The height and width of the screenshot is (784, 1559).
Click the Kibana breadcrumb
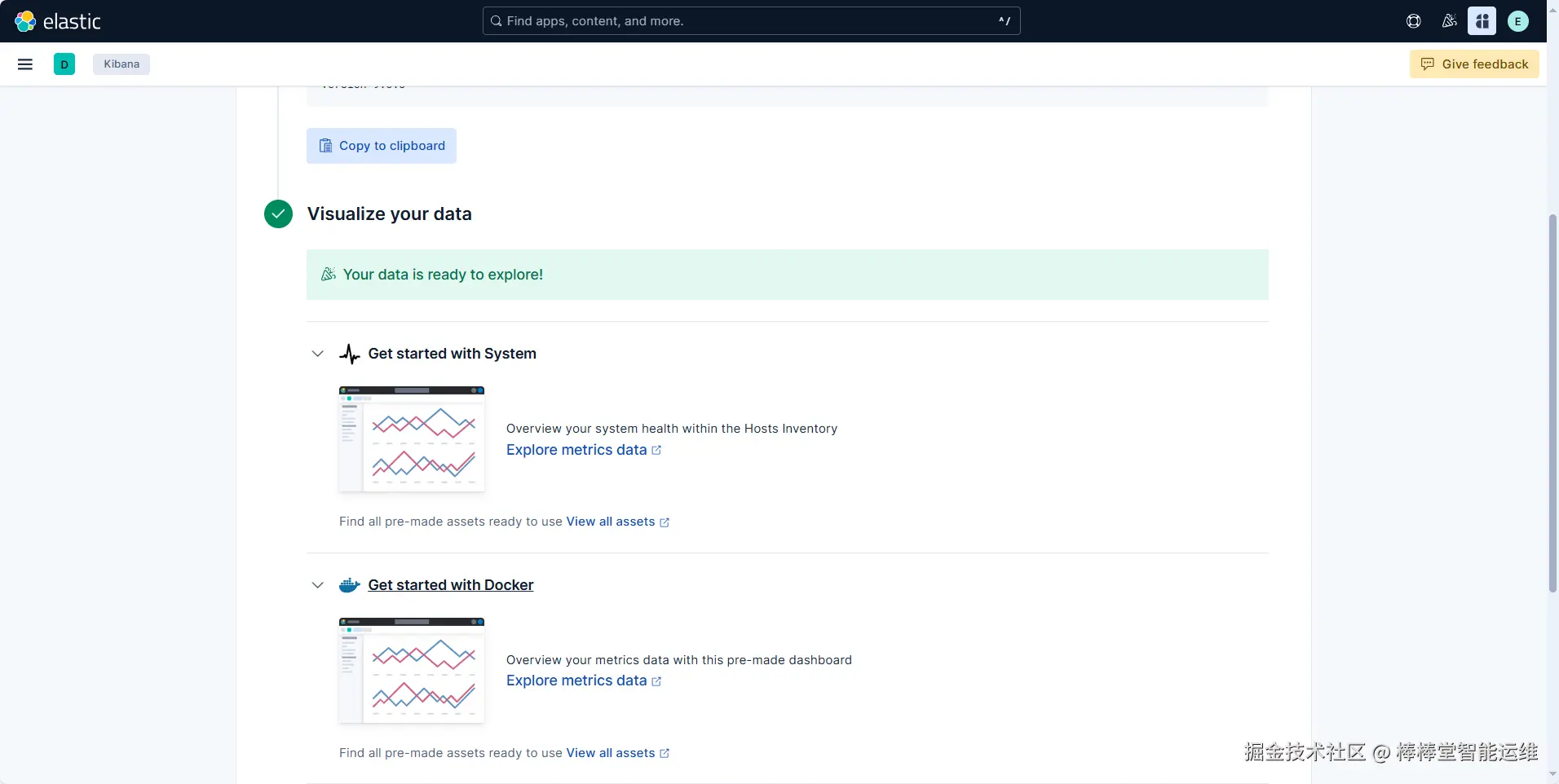pyautogui.click(x=121, y=64)
